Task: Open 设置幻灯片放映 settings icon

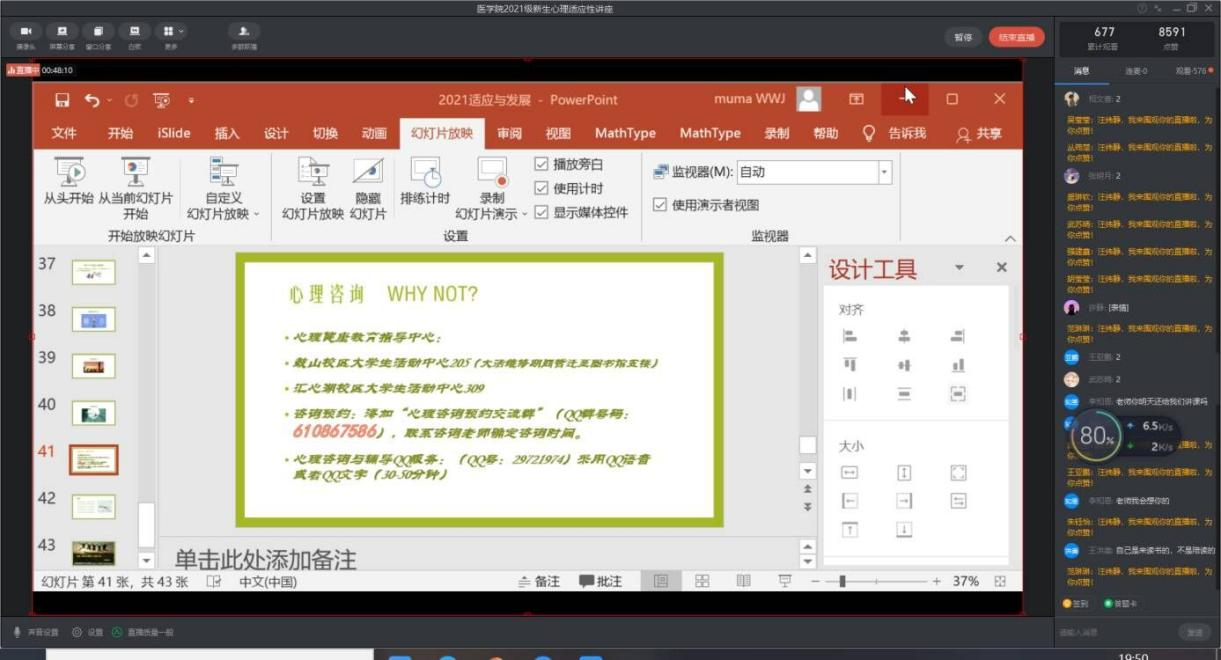Action: [313, 173]
